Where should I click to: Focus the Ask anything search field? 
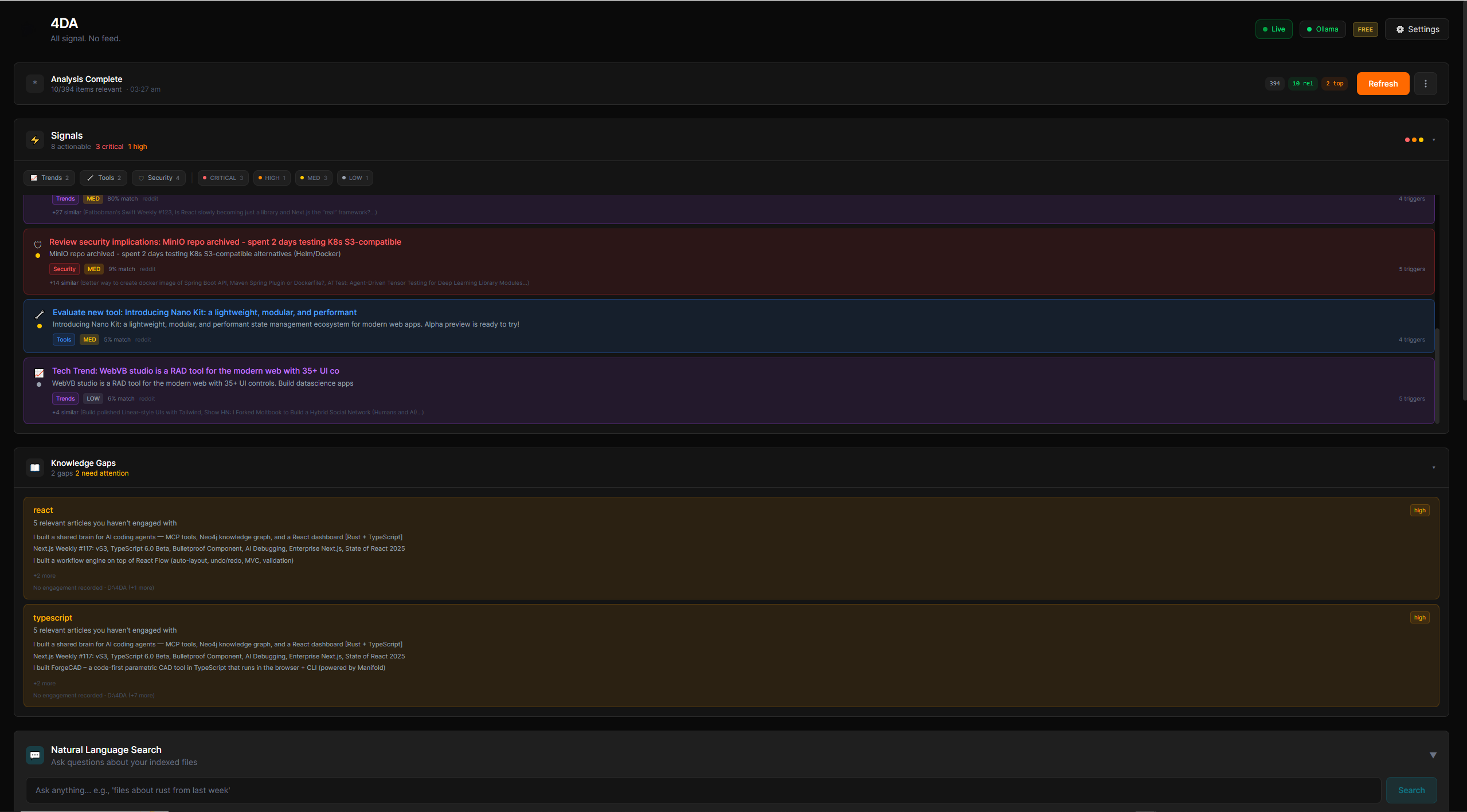click(x=702, y=790)
